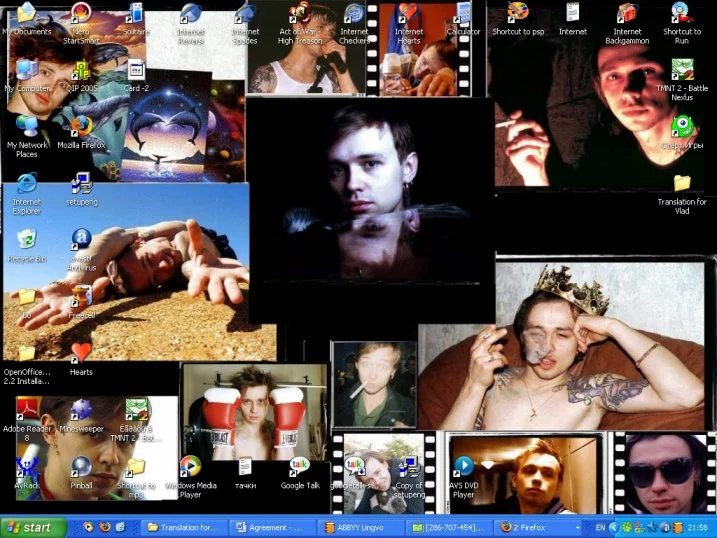717x538 pixels.
Task: Select the Adobe Reader 8 icon
Action: pos(27,410)
